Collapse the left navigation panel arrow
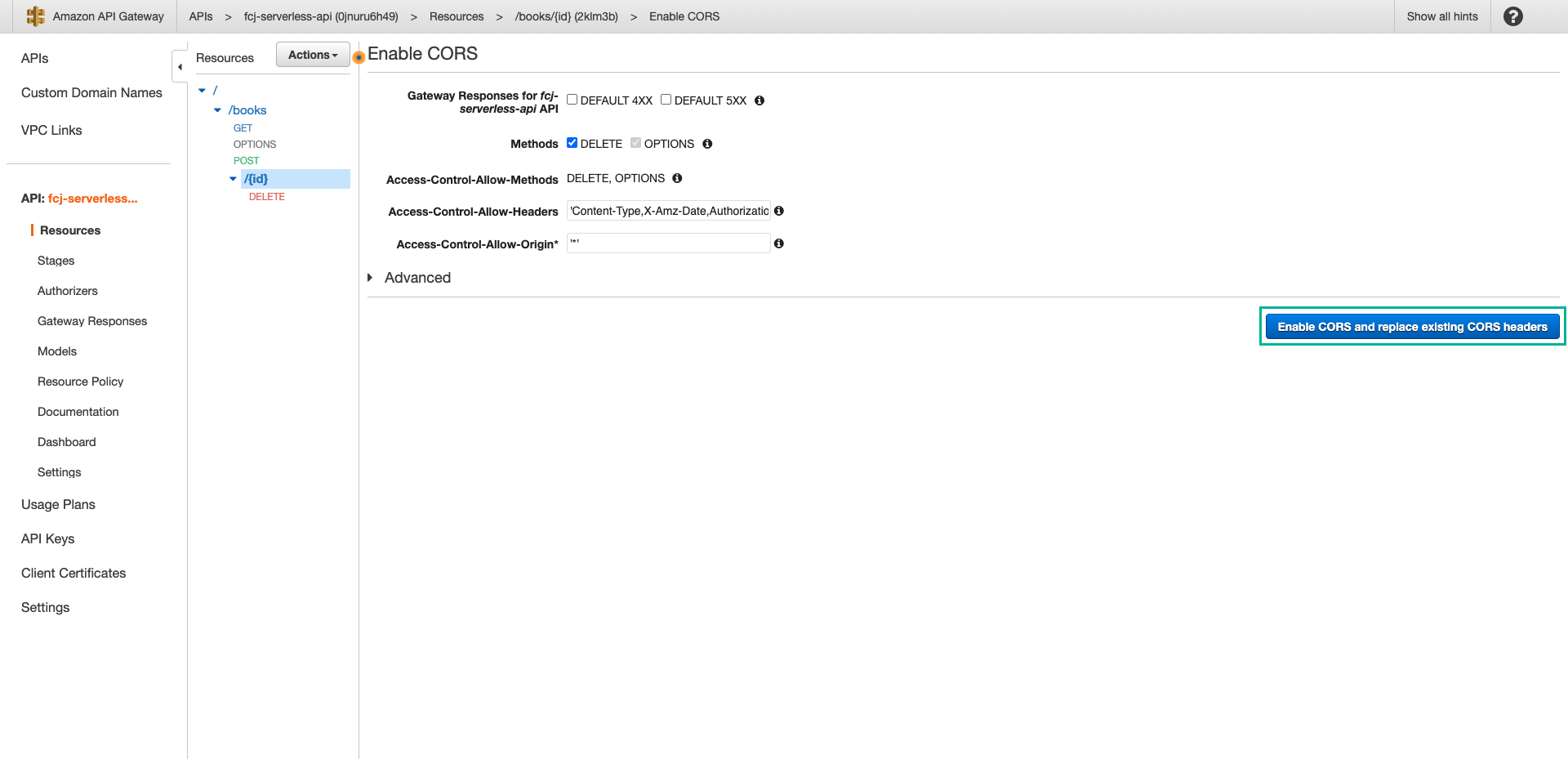 (x=180, y=67)
